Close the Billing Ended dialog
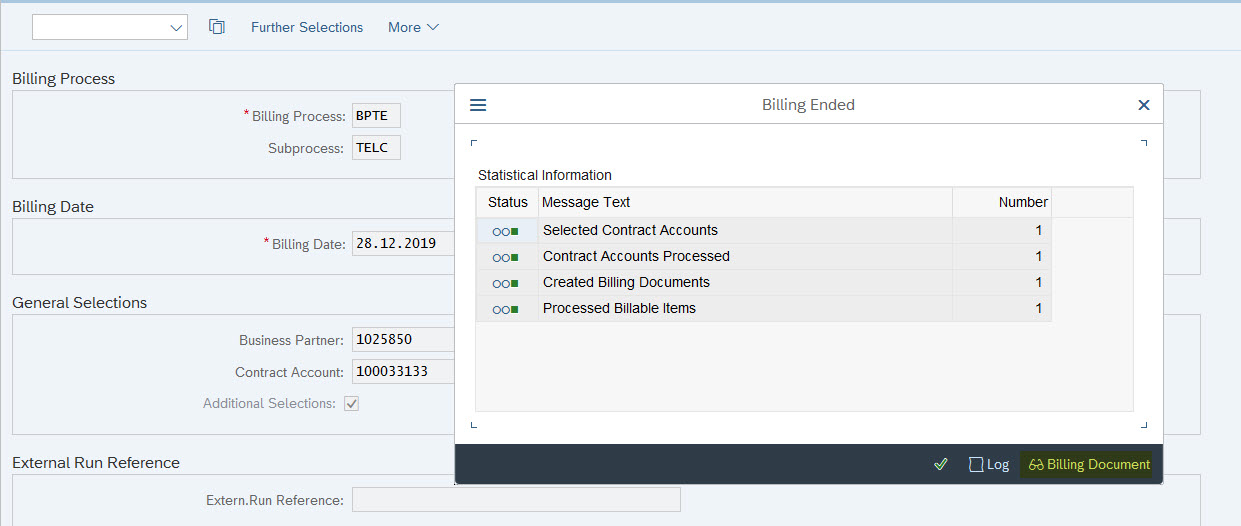The width and height of the screenshot is (1241, 526). pos(1144,105)
